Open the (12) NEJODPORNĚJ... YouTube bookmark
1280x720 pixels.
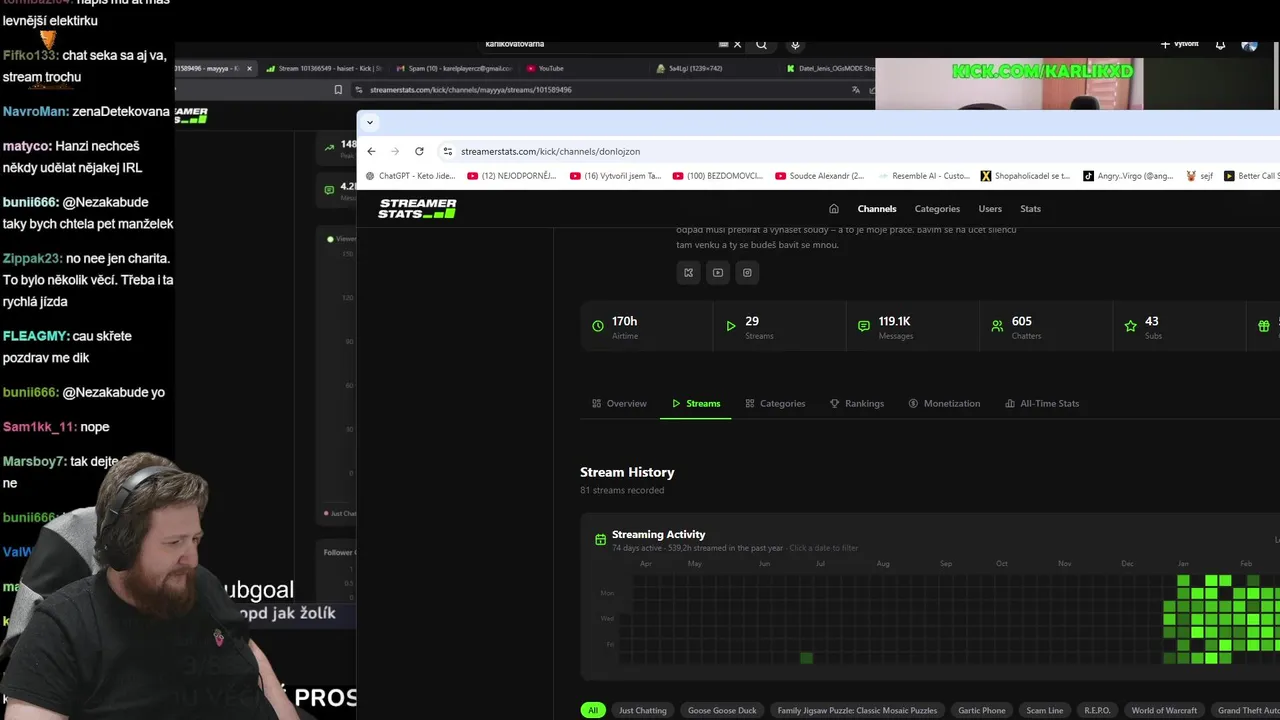point(512,176)
